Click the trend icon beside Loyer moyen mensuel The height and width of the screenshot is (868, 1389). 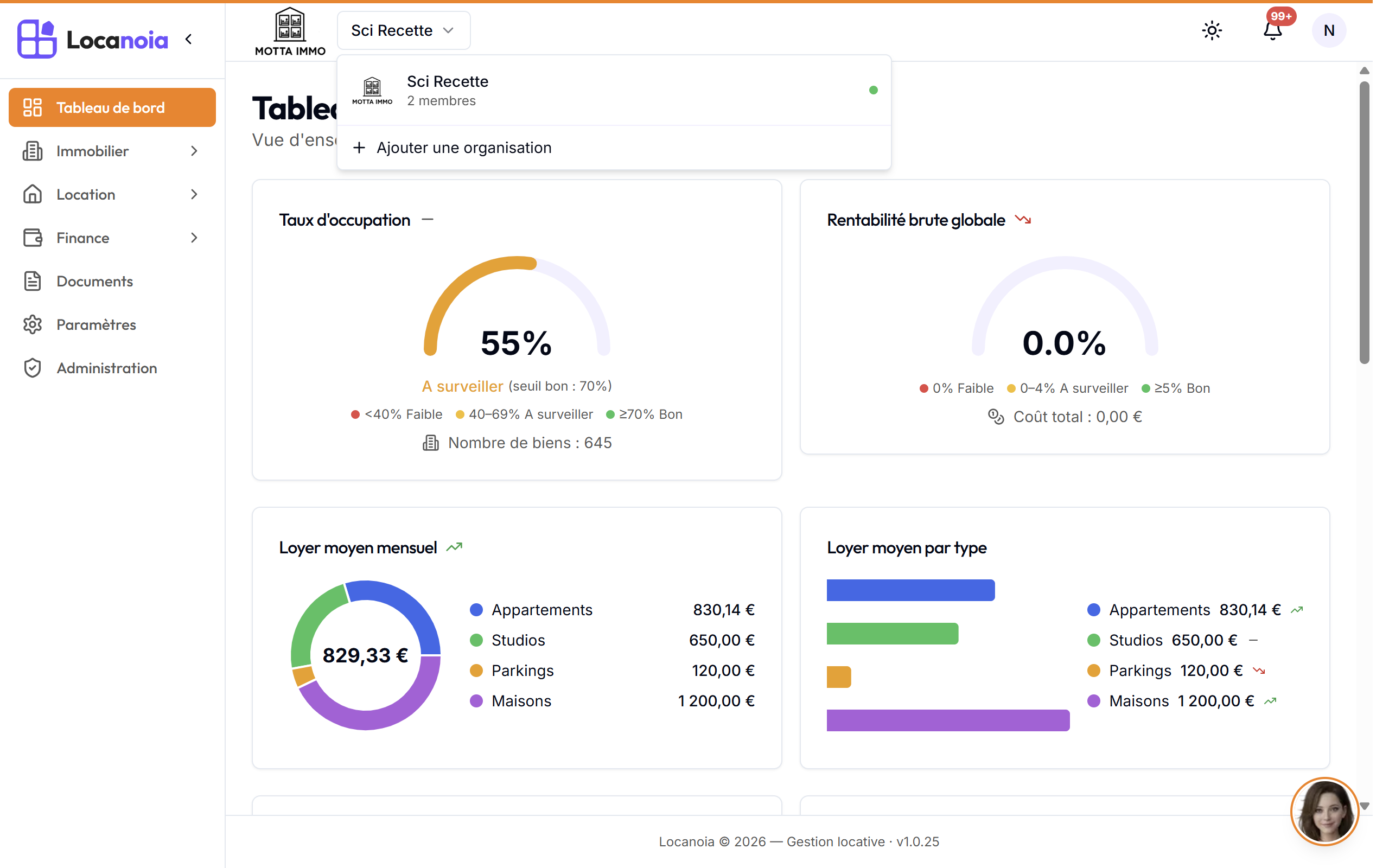454,548
